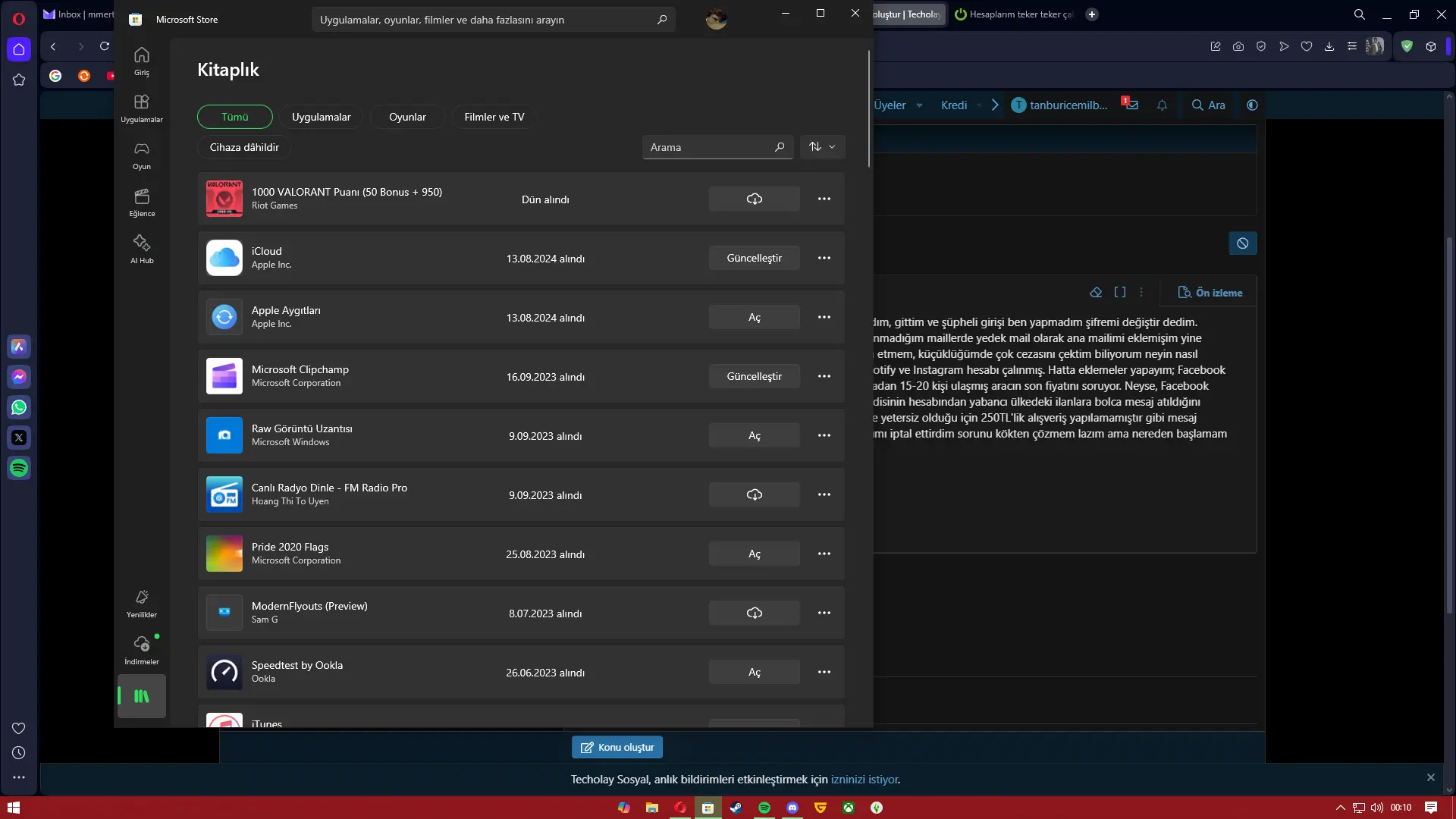
Task: Open more options for Microsoft Clipchamp
Action: pos(824,376)
